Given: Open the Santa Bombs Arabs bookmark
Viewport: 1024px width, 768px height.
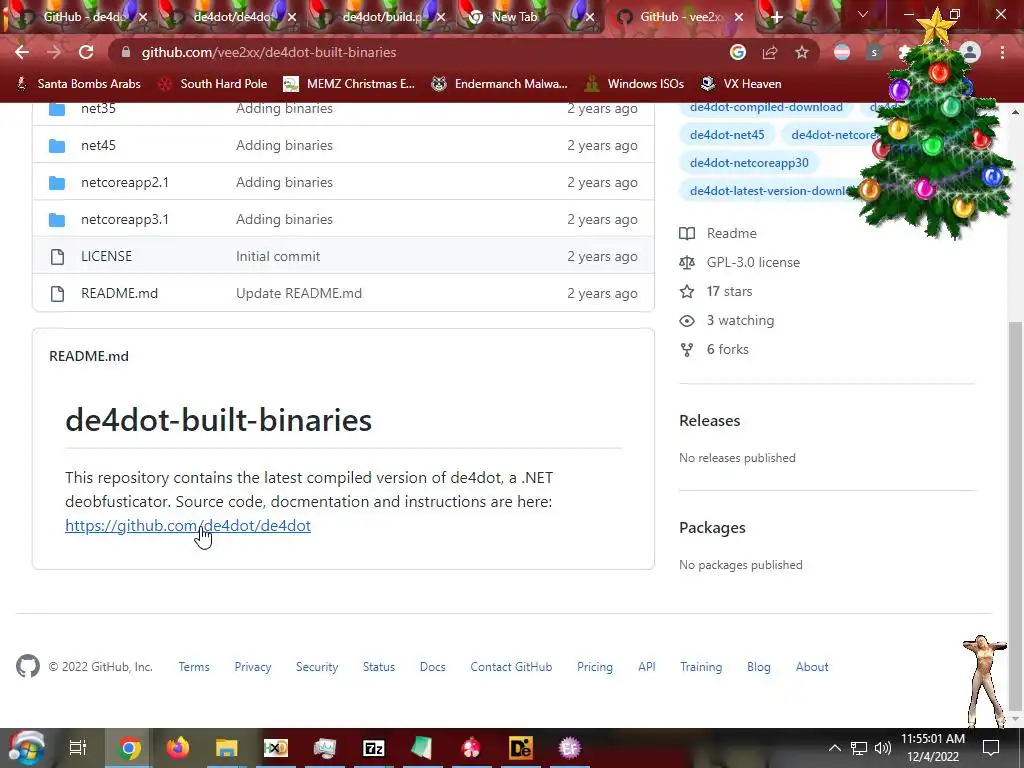Looking at the screenshot, I should click(78, 84).
